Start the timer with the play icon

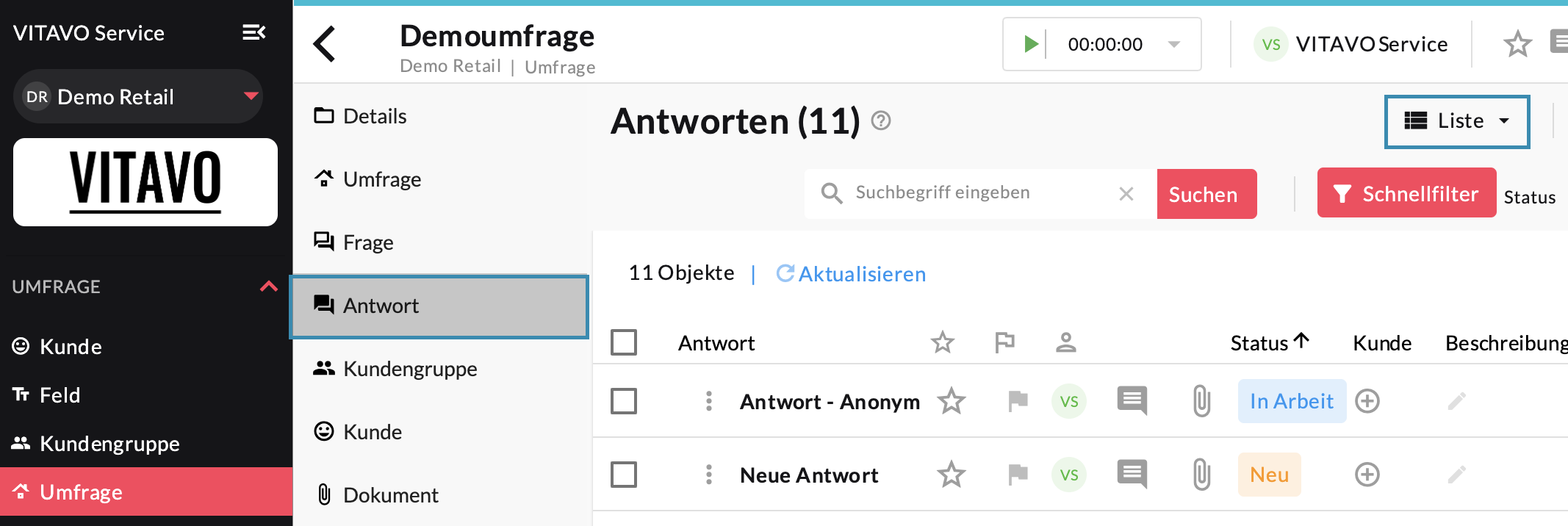[x=1031, y=44]
